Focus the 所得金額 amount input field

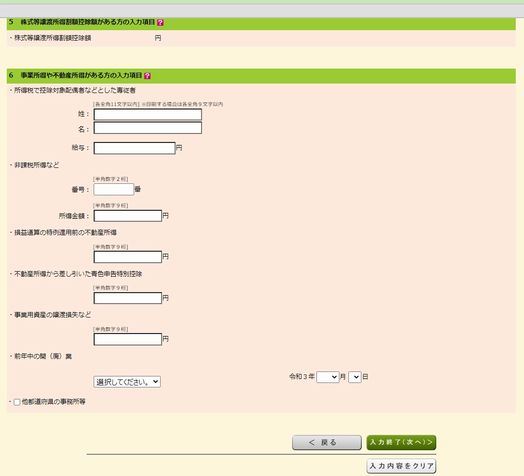pyautogui.click(x=128, y=216)
